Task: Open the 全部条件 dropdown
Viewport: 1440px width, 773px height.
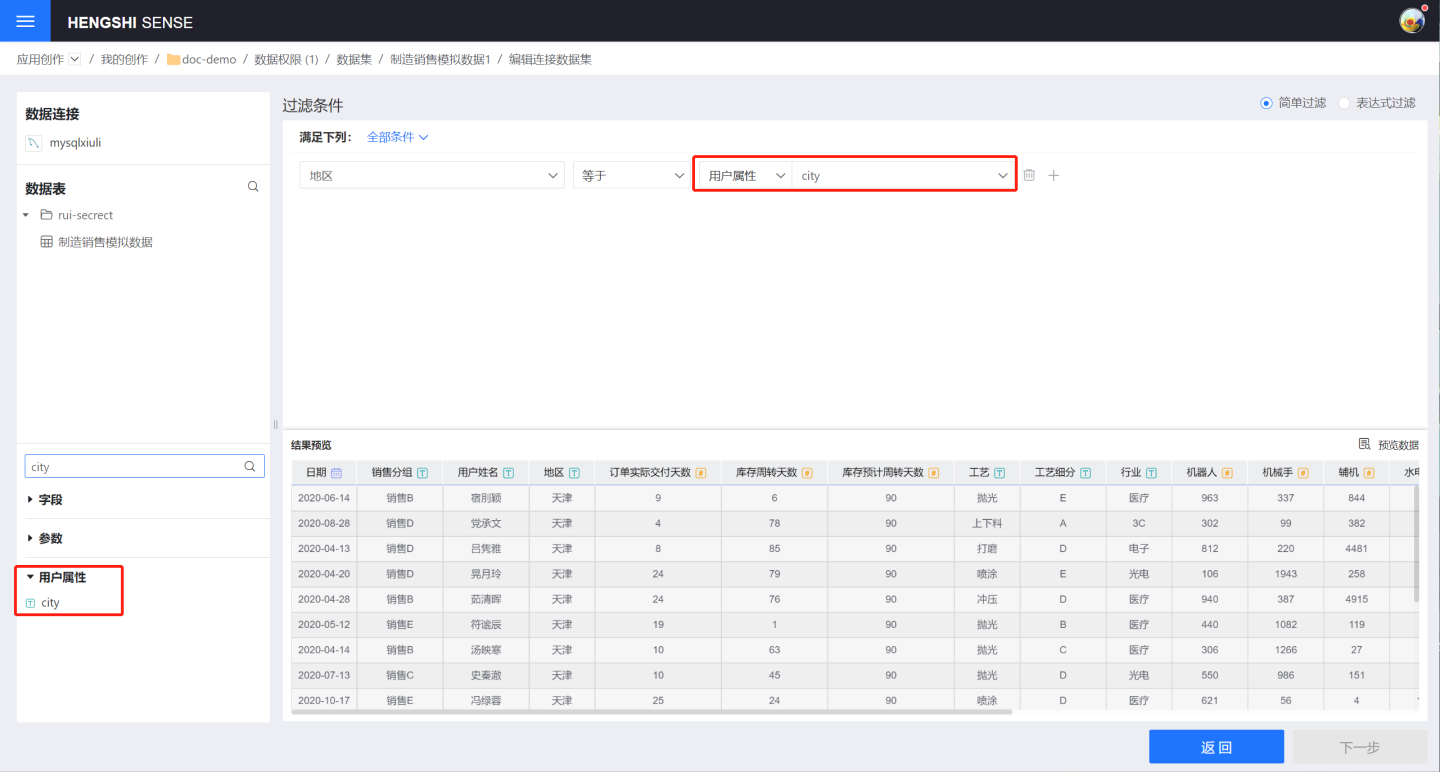Action: (x=397, y=137)
